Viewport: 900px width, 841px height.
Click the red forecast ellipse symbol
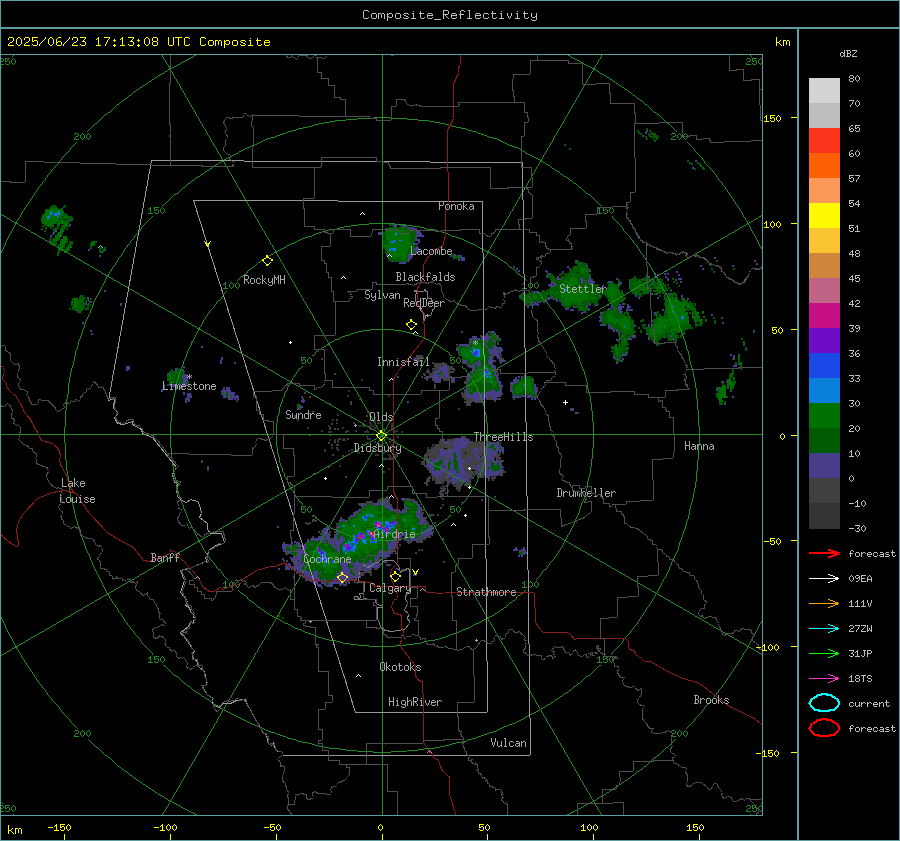click(x=824, y=728)
